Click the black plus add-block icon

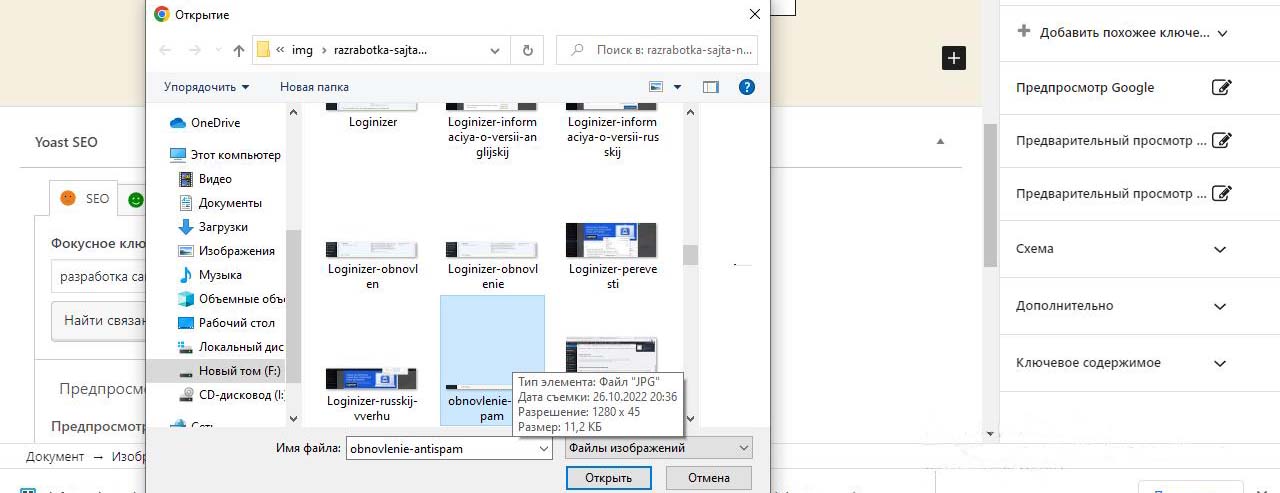click(953, 58)
